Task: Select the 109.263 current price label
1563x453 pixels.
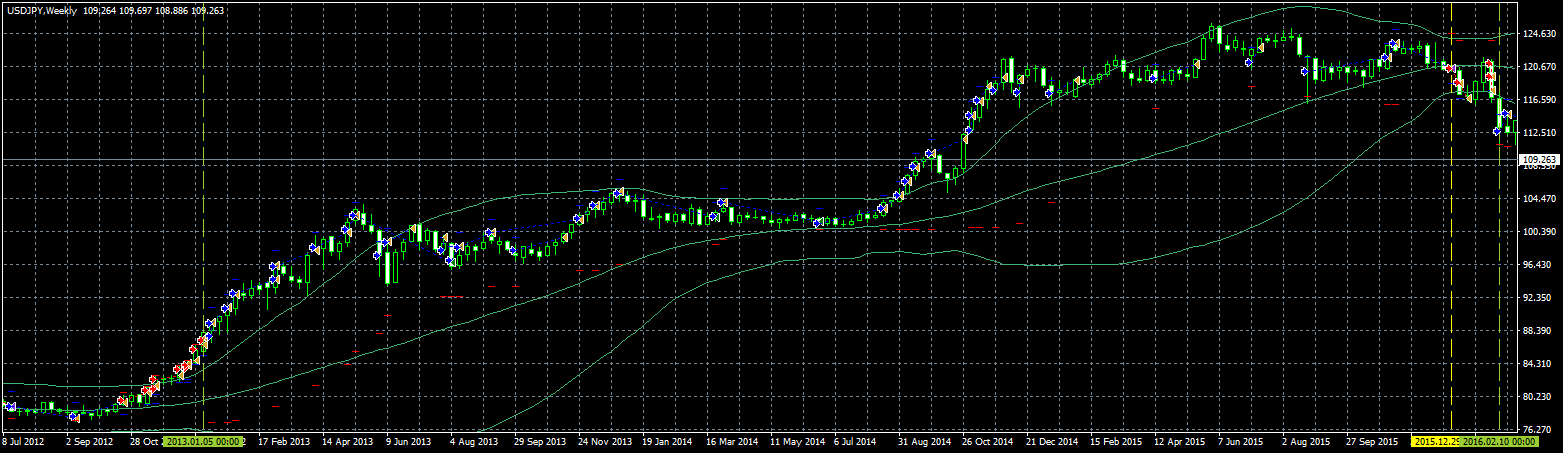Action: (1540, 159)
